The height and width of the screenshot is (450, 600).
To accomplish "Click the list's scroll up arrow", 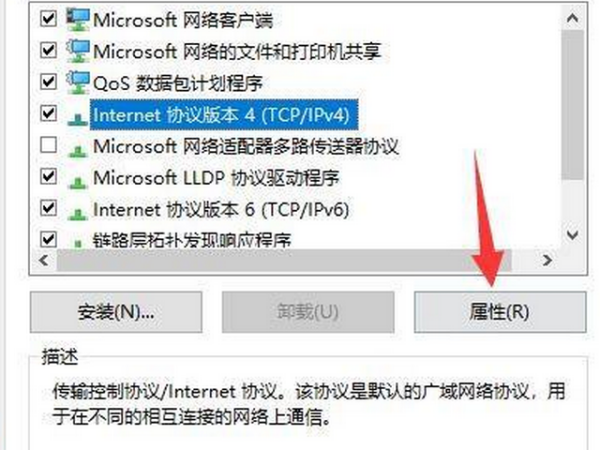I will pos(572,18).
